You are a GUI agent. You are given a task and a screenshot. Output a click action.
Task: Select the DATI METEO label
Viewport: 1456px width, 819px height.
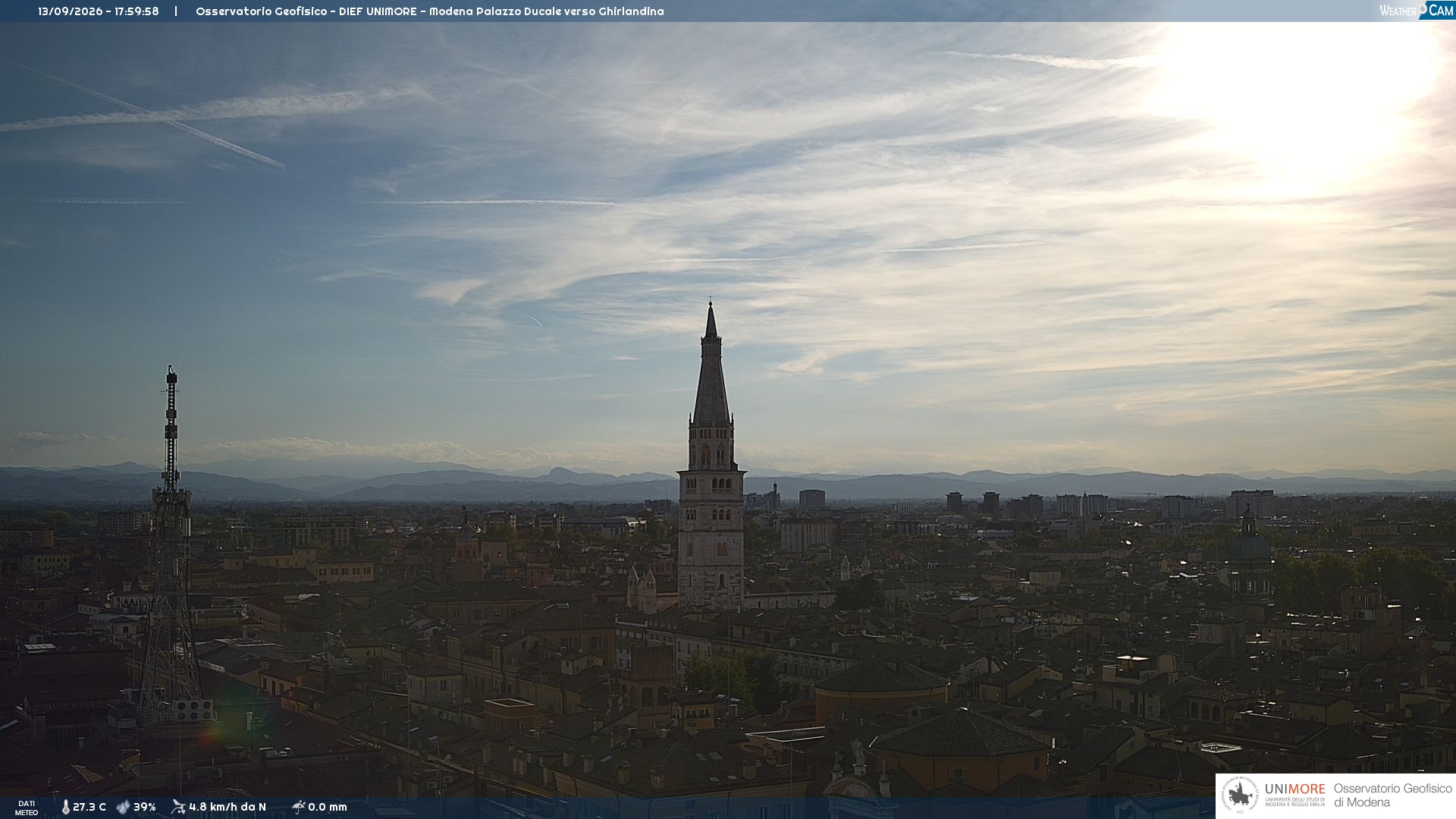point(27,808)
